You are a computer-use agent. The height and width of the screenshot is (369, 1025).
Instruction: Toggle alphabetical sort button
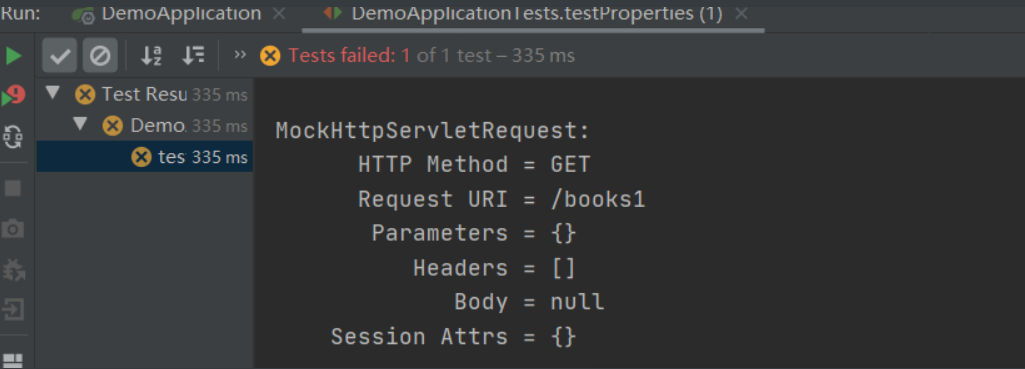(x=152, y=56)
